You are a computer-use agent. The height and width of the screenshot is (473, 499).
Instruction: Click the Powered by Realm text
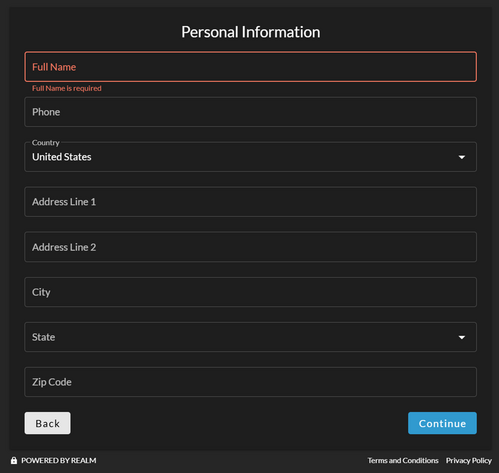coord(59,460)
